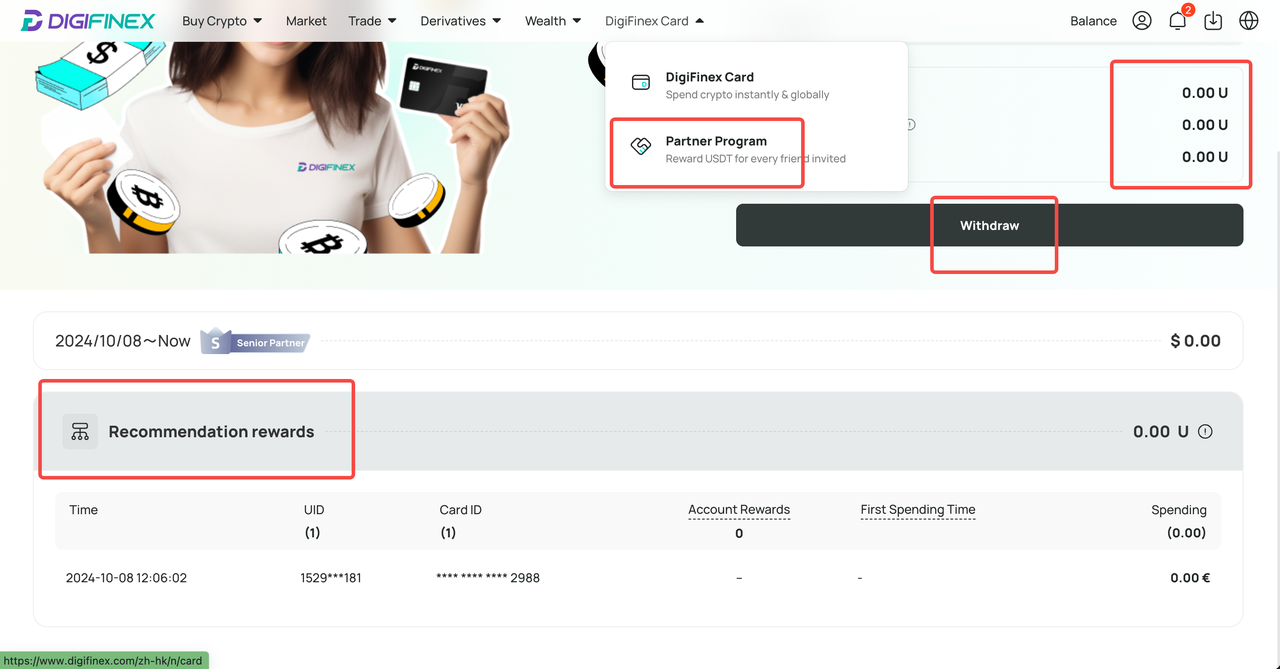Open the language globe icon

point(1249,21)
